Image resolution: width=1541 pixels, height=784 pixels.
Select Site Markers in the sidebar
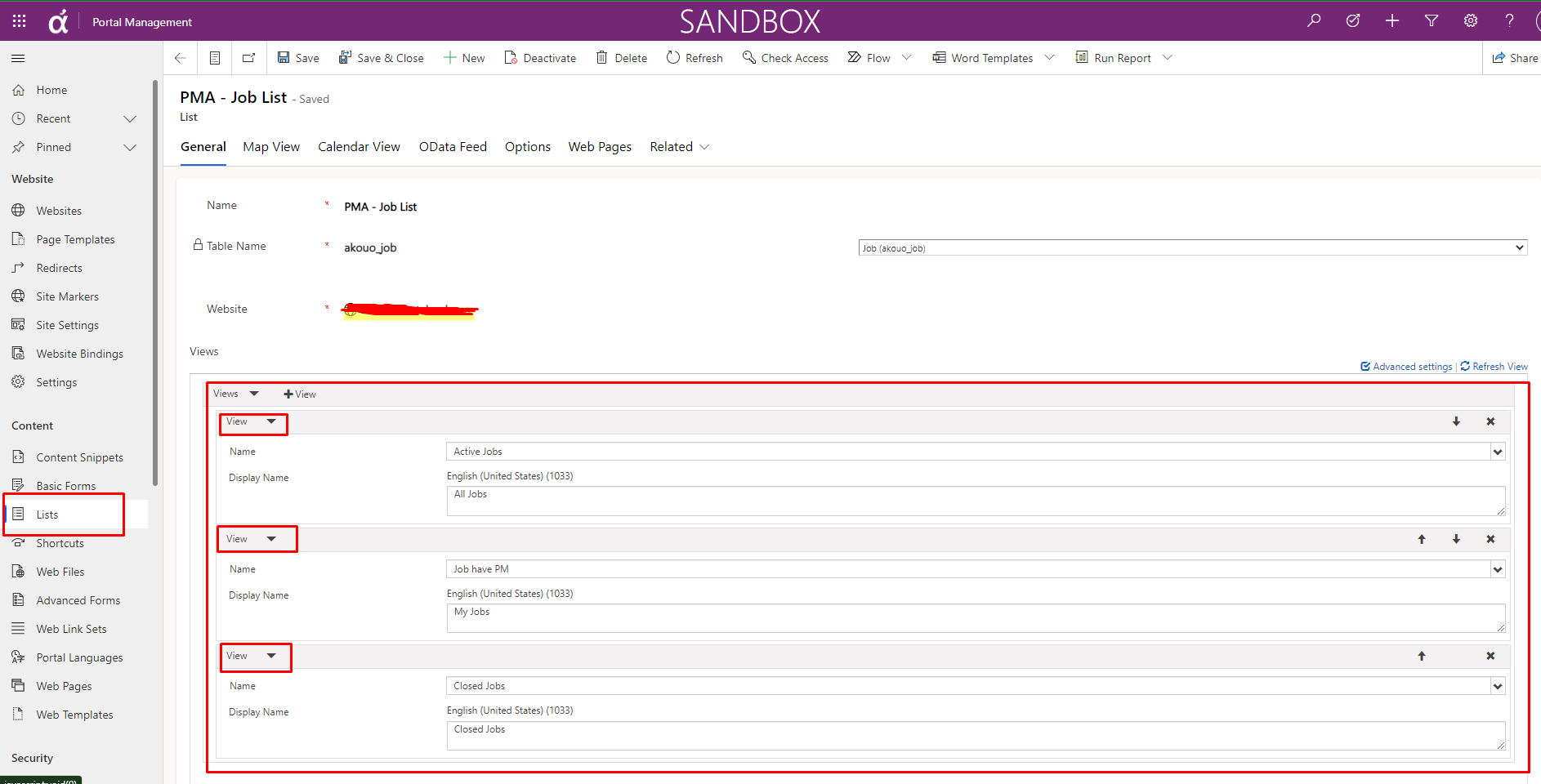(66, 296)
